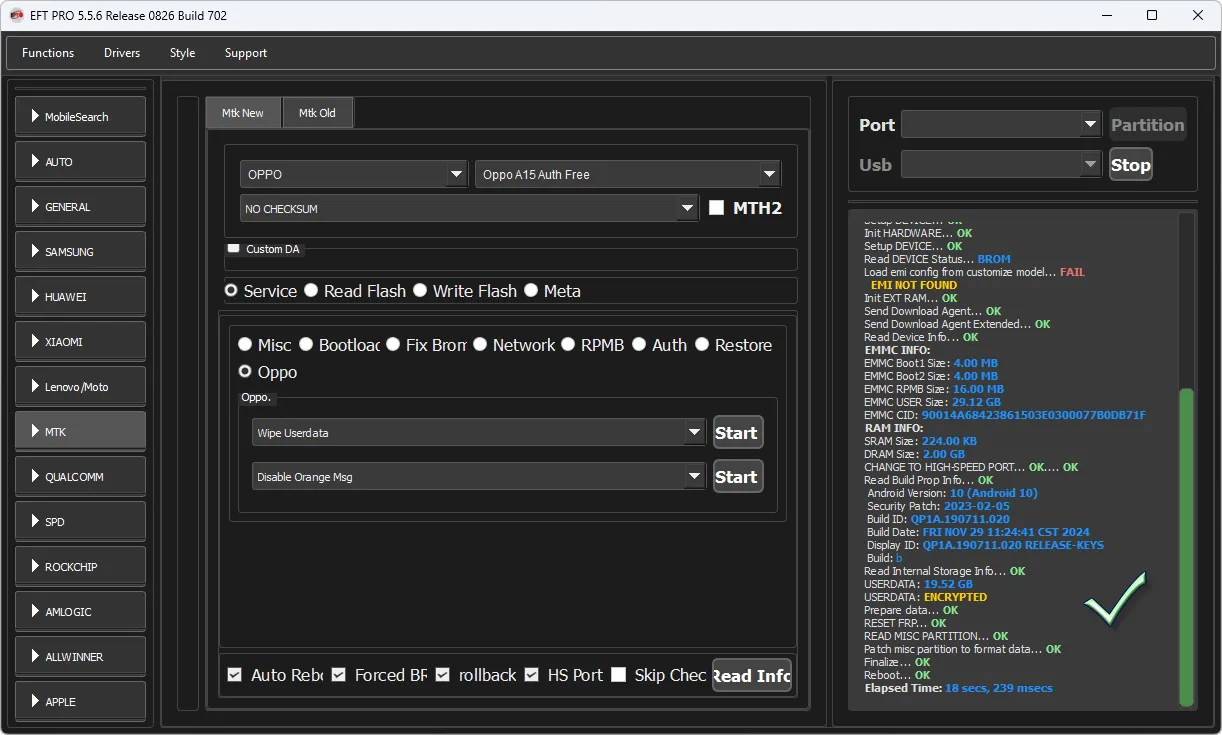Toggle the Custom DA checkbox

(x=234, y=248)
